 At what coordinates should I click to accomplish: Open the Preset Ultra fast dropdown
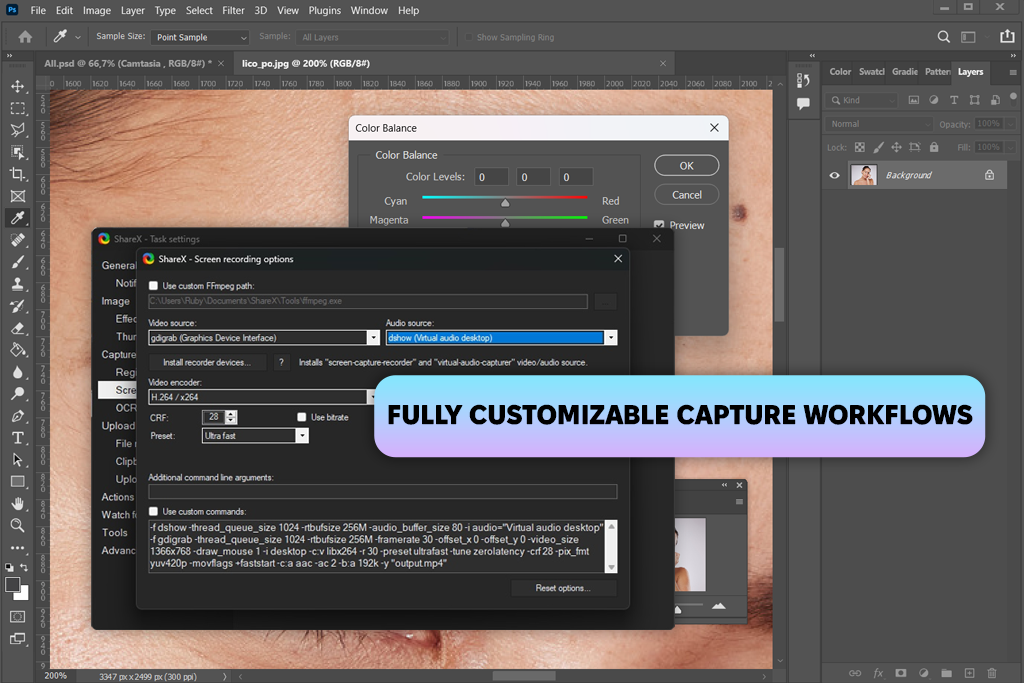(255, 436)
